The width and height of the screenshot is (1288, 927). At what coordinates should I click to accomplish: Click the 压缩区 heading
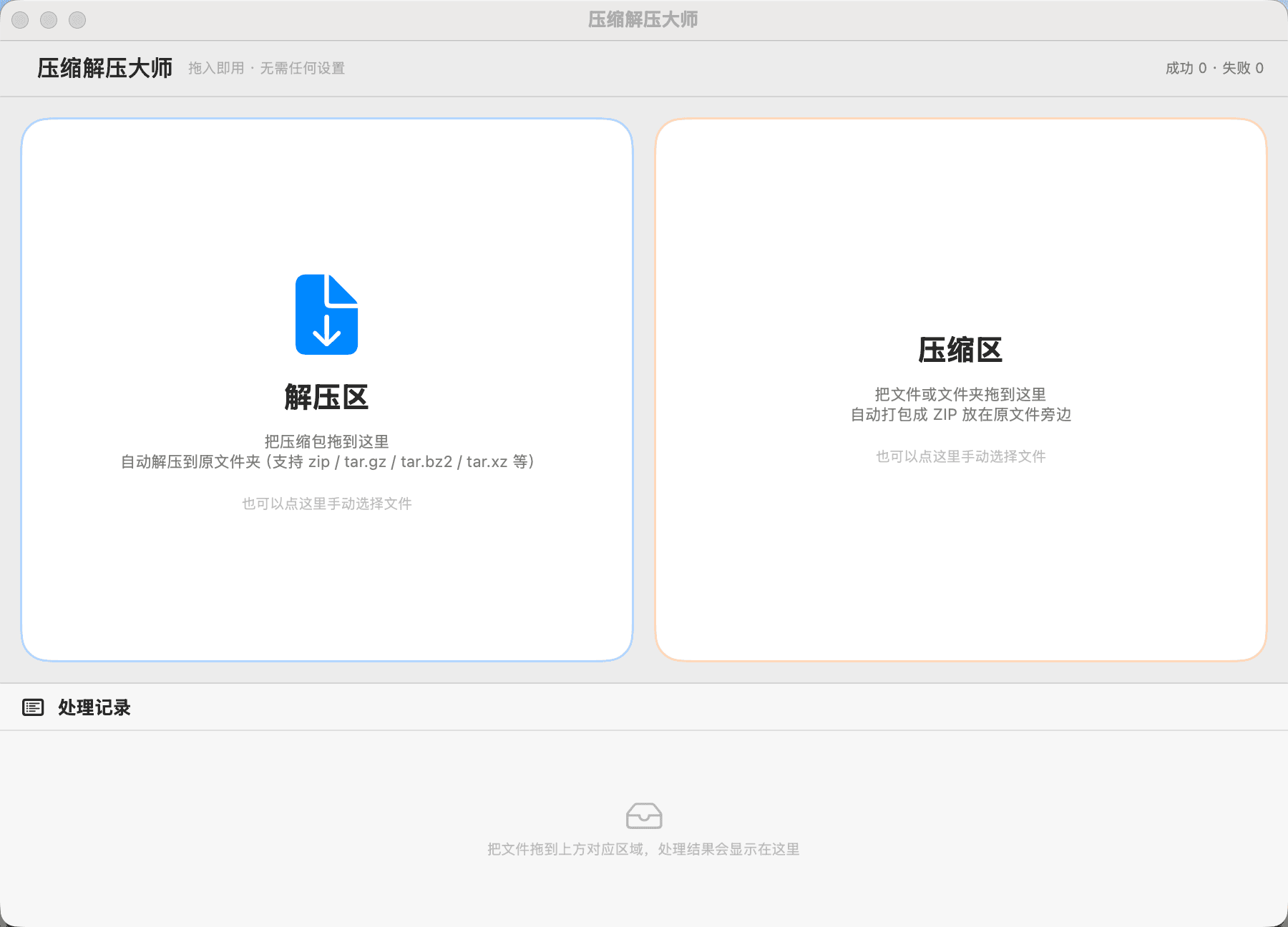pos(960,350)
